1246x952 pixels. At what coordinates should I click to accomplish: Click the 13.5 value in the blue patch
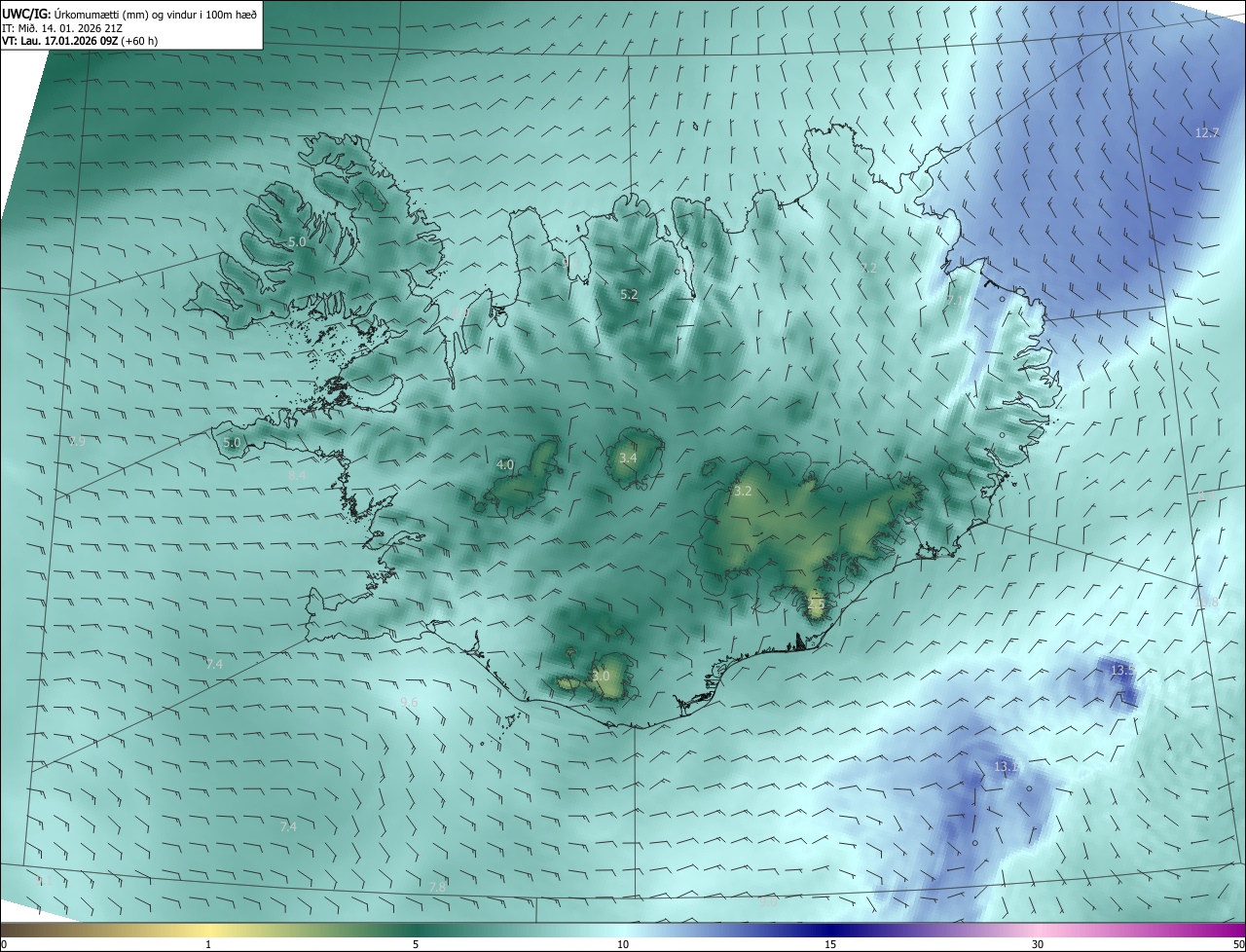click(x=1122, y=671)
